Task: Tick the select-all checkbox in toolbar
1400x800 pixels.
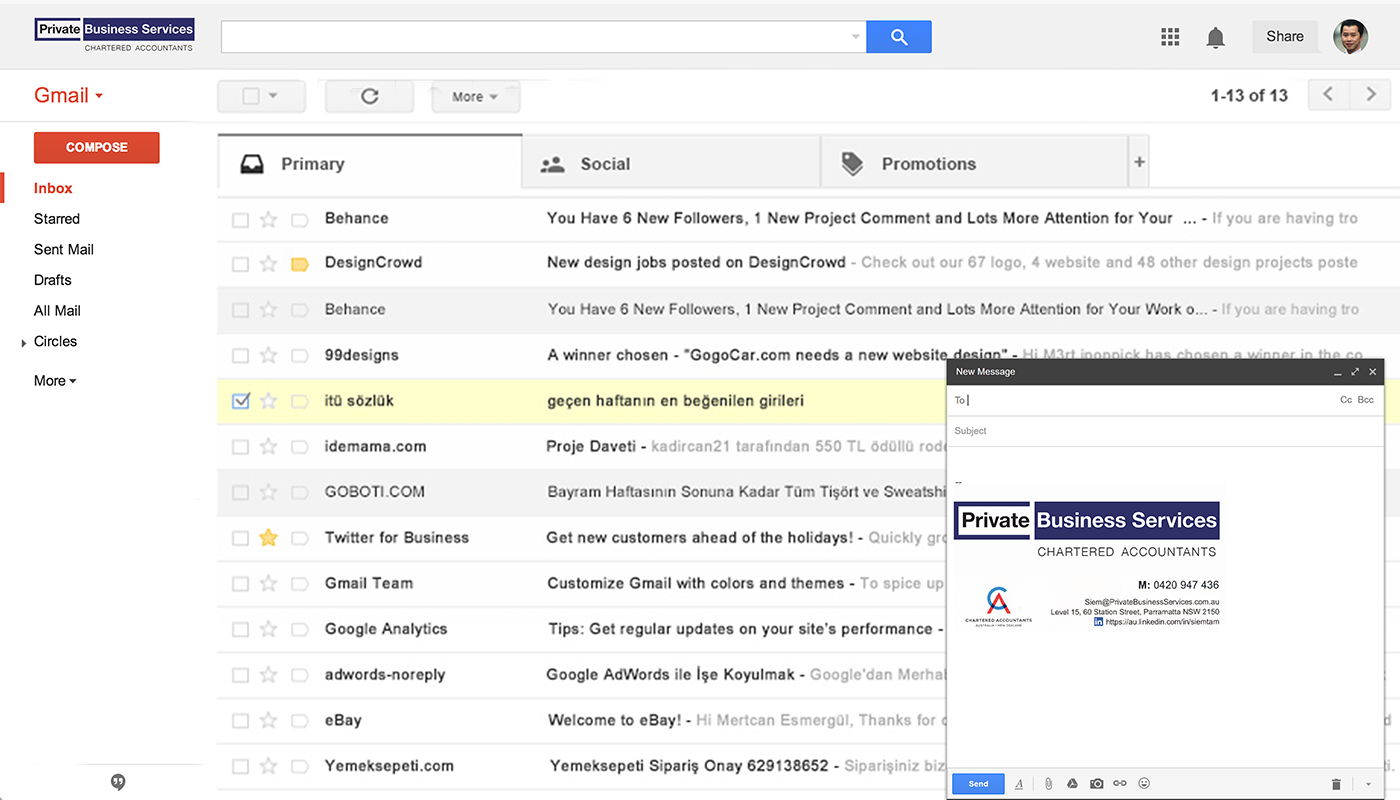Action: click(x=251, y=96)
